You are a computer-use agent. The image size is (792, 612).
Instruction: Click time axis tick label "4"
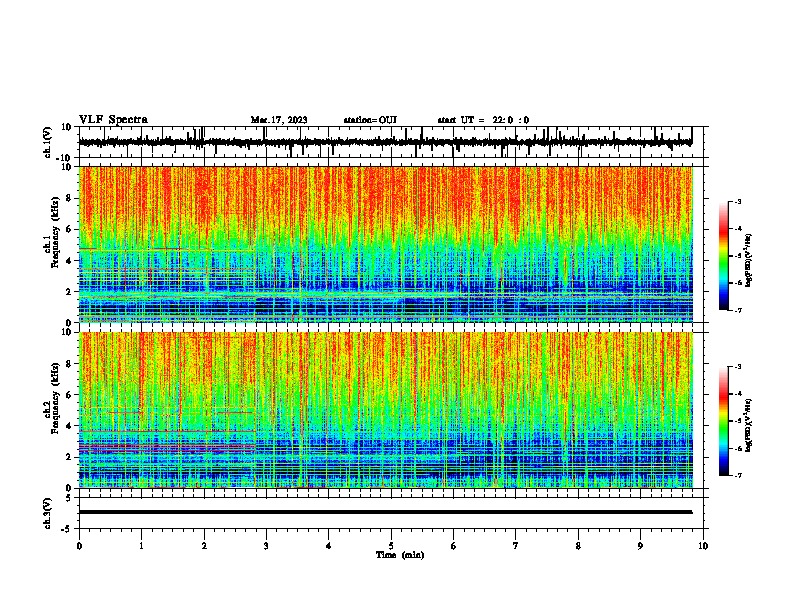(x=329, y=546)
